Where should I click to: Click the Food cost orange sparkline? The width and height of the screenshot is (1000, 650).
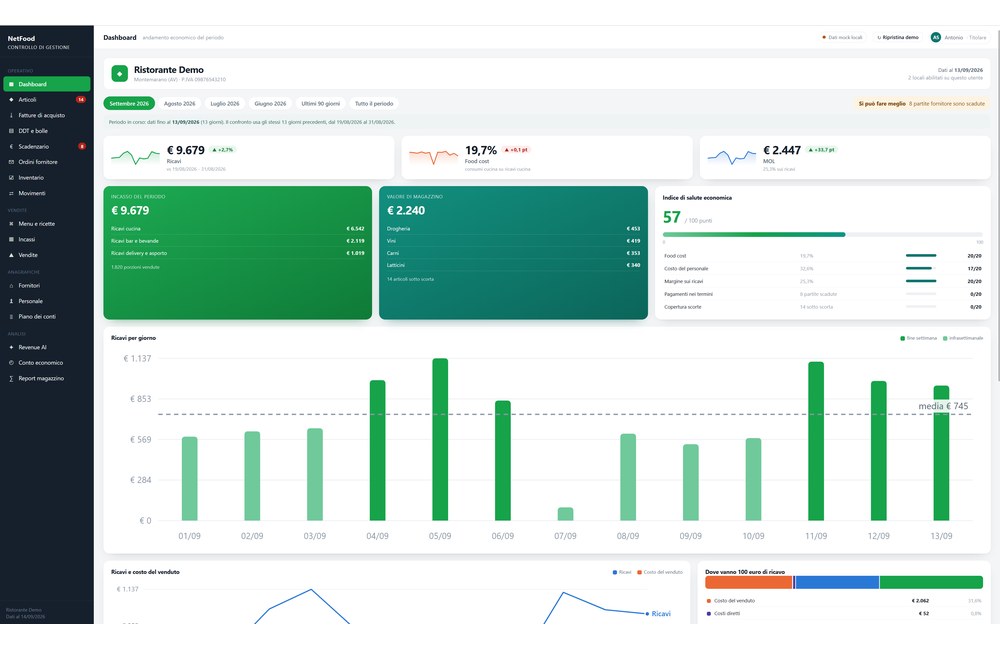434,156
